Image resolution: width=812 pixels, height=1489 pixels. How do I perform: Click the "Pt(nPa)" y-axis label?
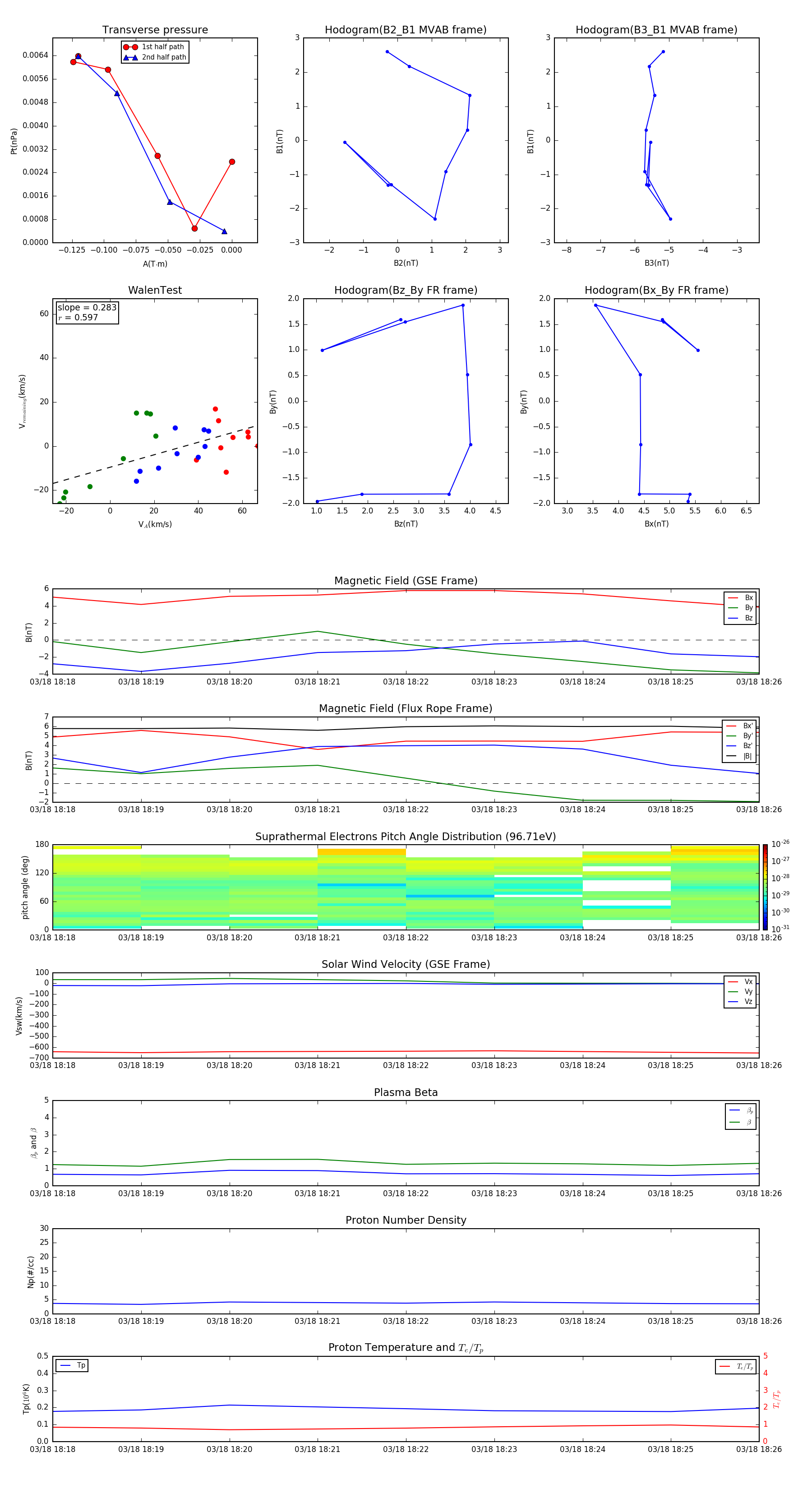[x=14, y=141]
